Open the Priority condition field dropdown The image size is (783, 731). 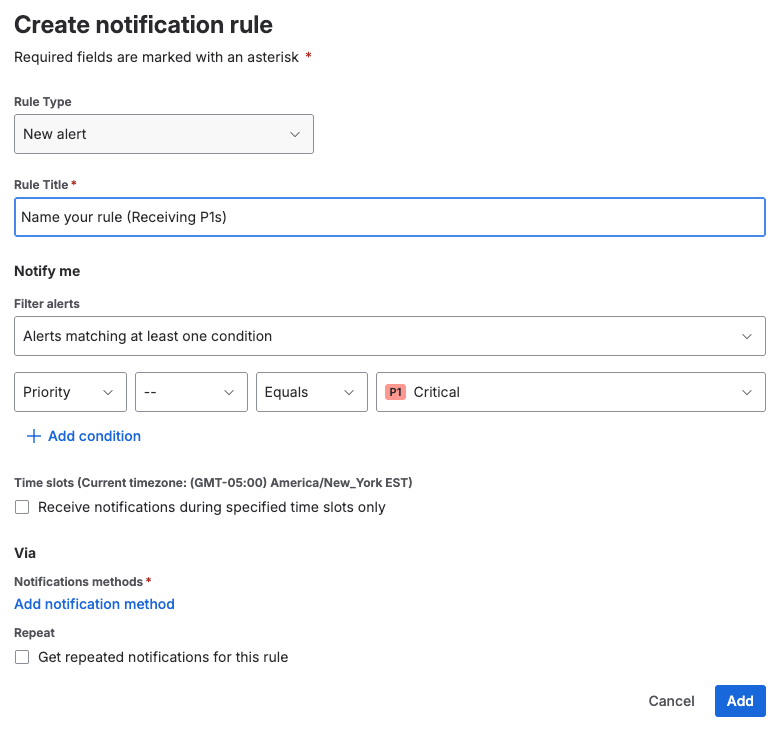(70, 392)
